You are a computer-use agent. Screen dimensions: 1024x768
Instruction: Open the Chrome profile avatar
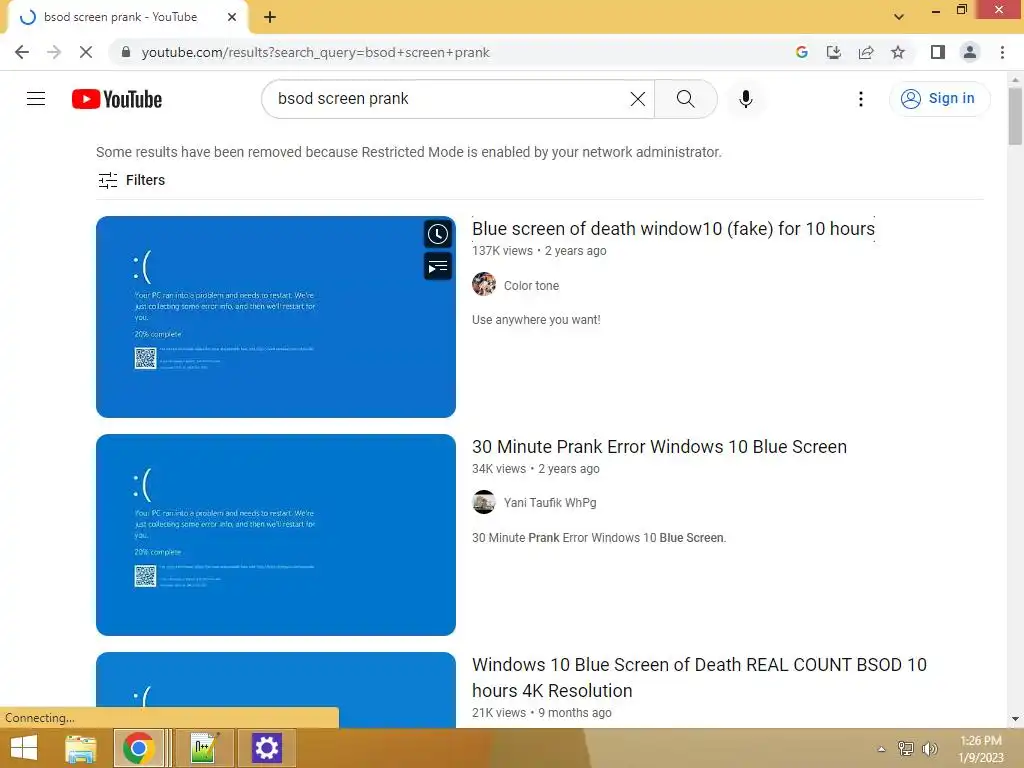pos(970,52)
